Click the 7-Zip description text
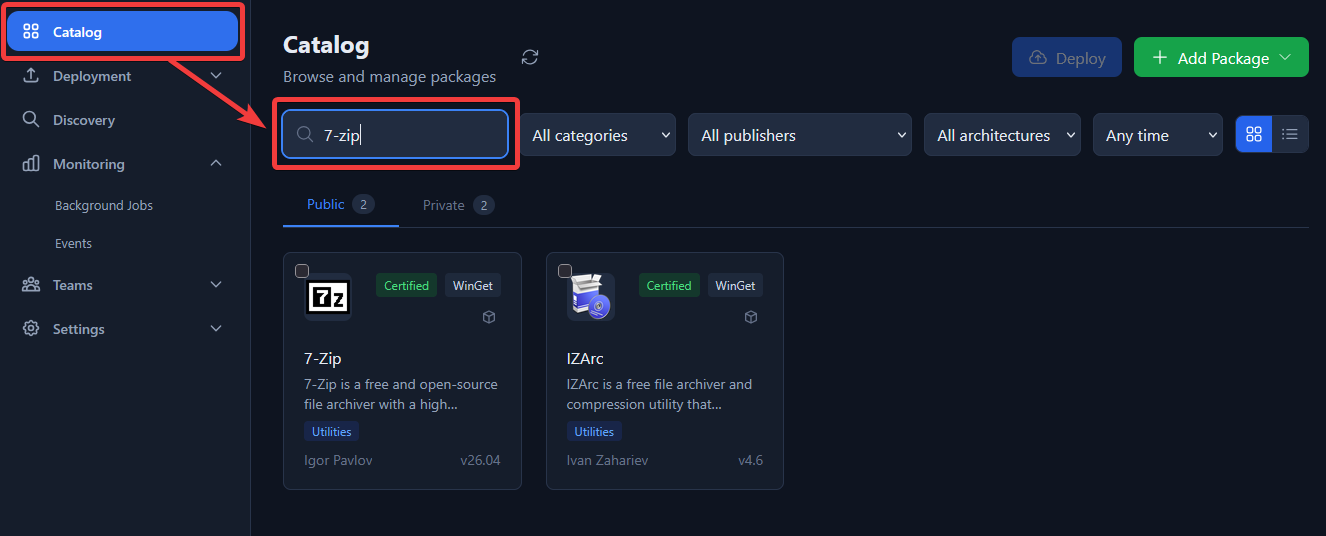Image resolution: width=1326 pixels, height=536 pixels. (401, 394)
